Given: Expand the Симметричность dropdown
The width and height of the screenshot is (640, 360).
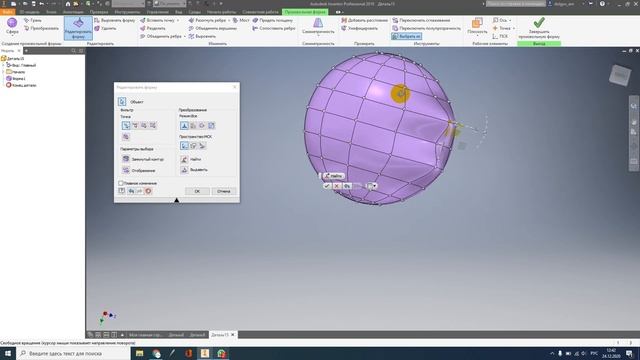Looking at the screenshot, I should (318, 36).
